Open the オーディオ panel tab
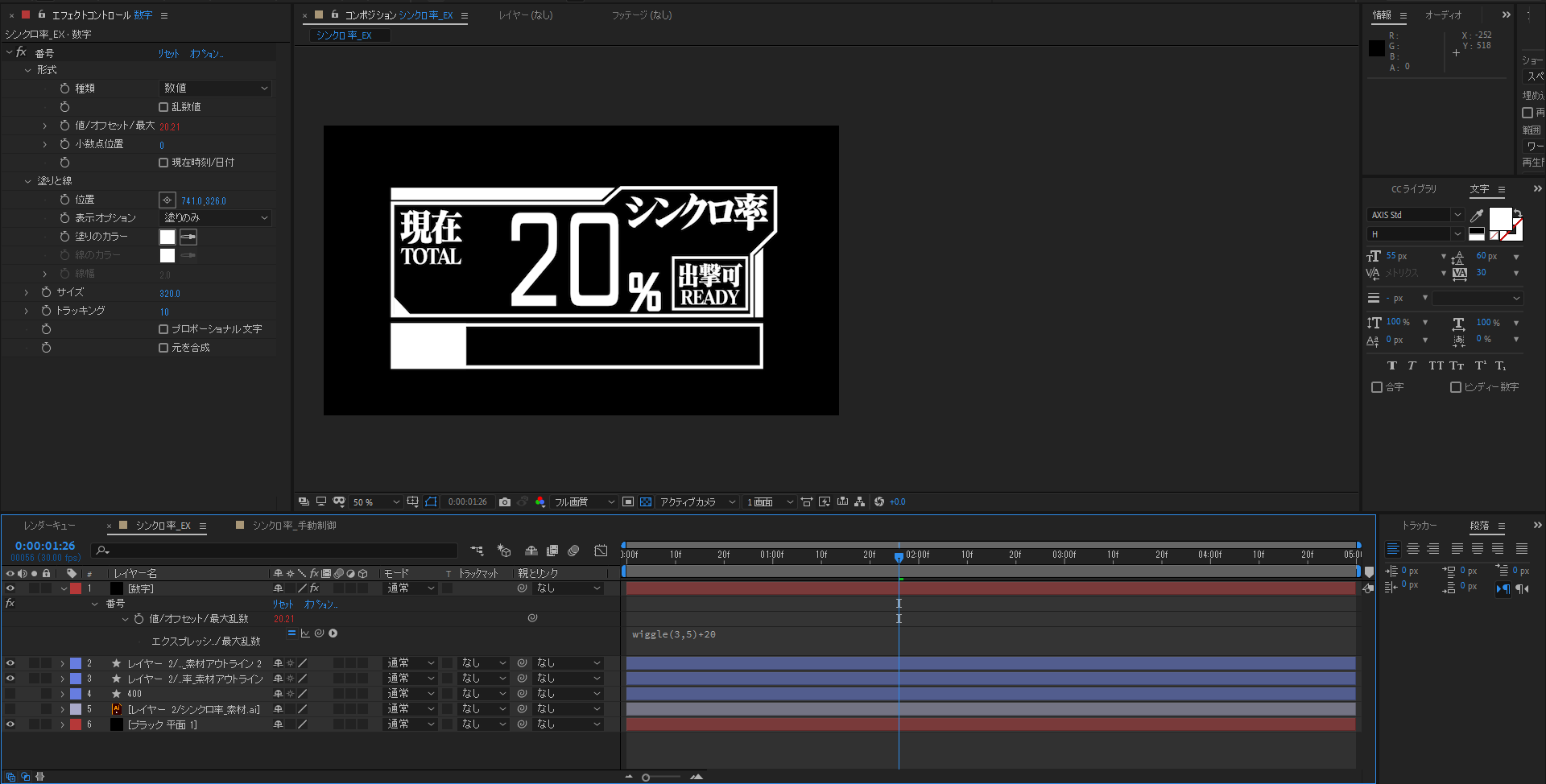1546x784 pixels. [x=1444, y=15]
